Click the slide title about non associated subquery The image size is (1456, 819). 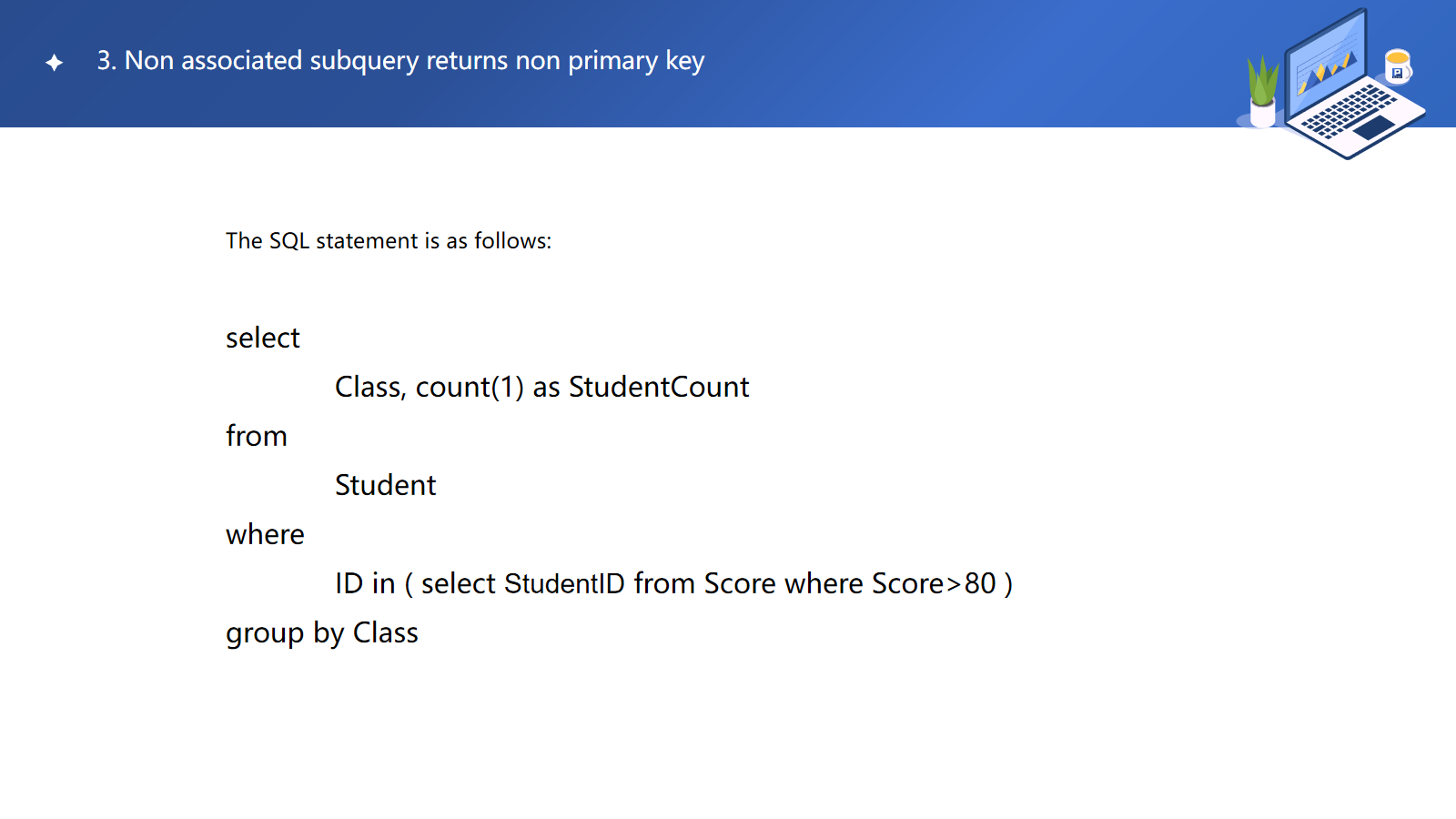coord(400,61)
